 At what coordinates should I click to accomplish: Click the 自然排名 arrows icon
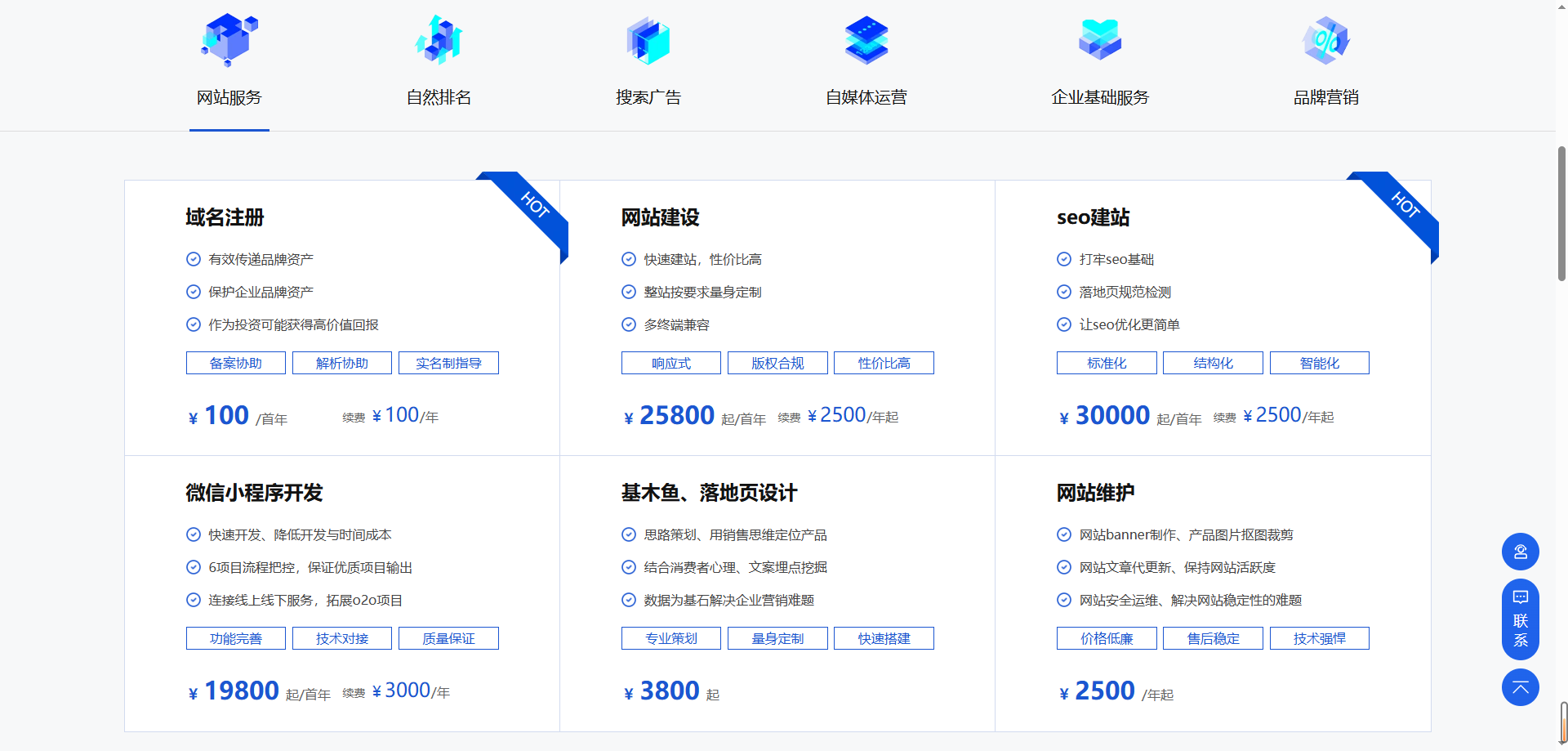(x=439, y=39)
